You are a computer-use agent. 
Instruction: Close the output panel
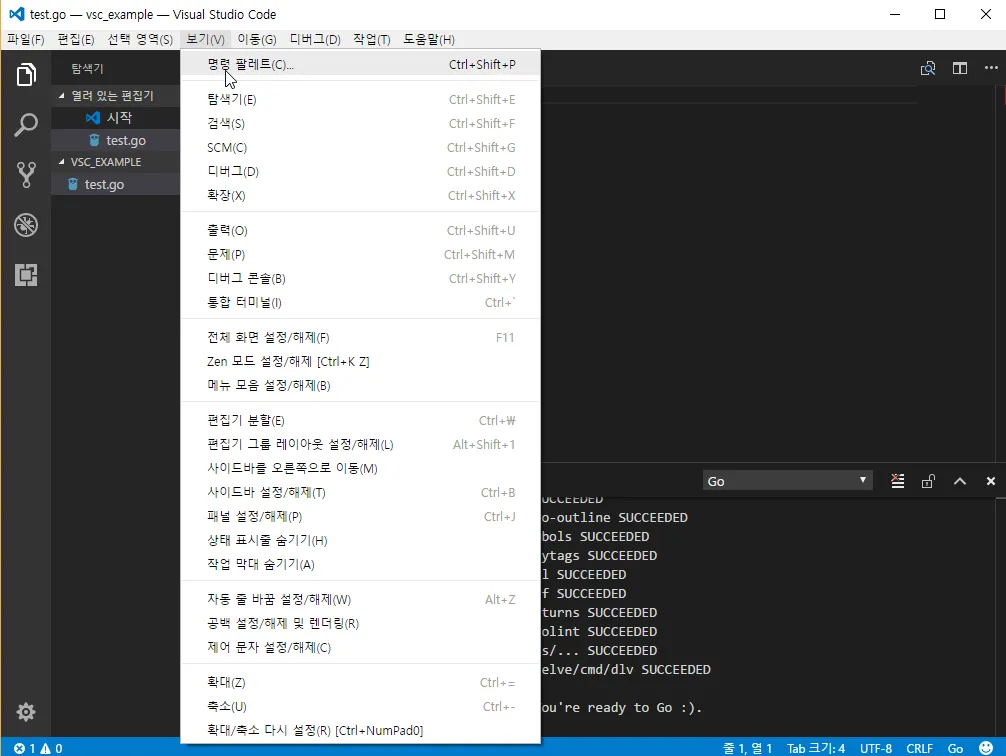coord(991,481)
